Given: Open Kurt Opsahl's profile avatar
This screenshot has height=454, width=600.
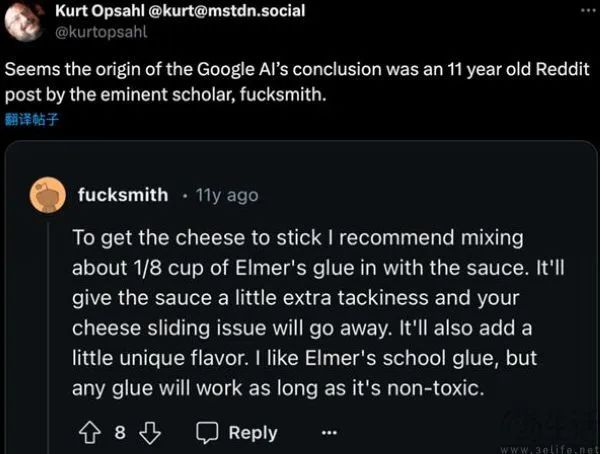Looking at the screenshot, I should [24, 20].
